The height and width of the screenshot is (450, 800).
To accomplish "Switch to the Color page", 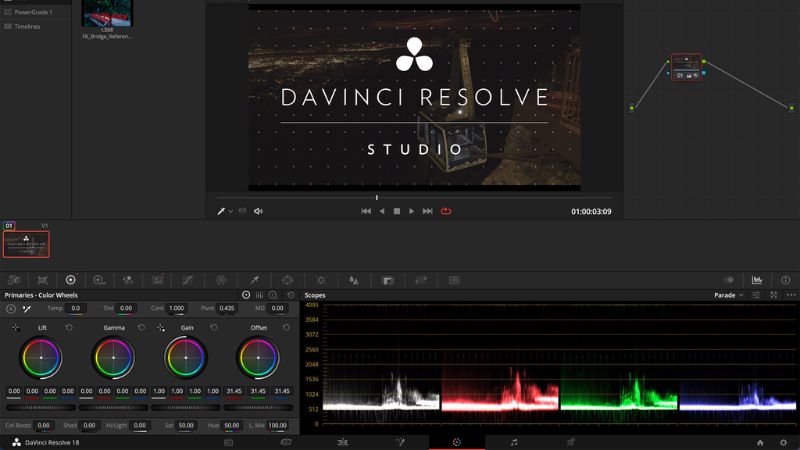I will (x=457, y=442).
